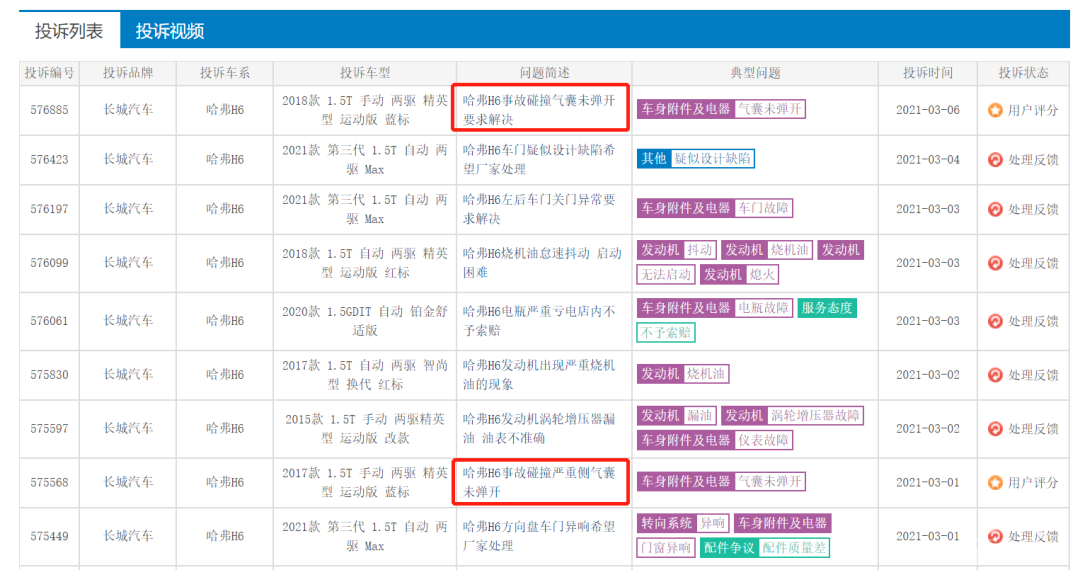Click complaint number 575449
The width and height of the screenshot is (1080, 570).
[x=50, y=536]
